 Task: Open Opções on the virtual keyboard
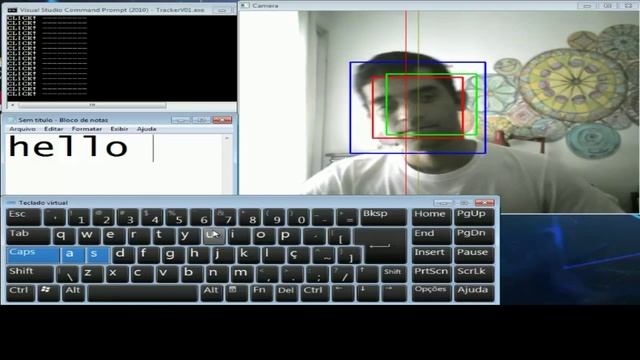coord(431,293)
